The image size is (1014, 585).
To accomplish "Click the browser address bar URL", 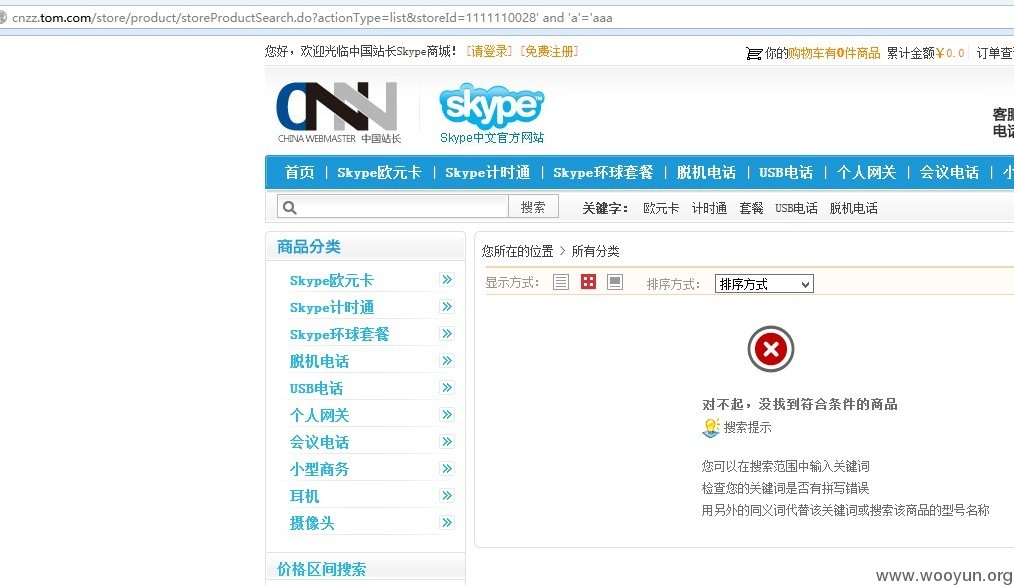I will (312, 17).
